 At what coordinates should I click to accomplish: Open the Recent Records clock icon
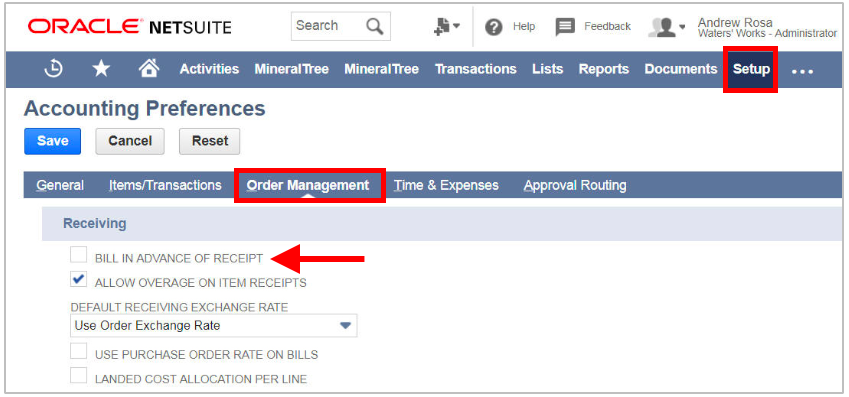point(53,69)
